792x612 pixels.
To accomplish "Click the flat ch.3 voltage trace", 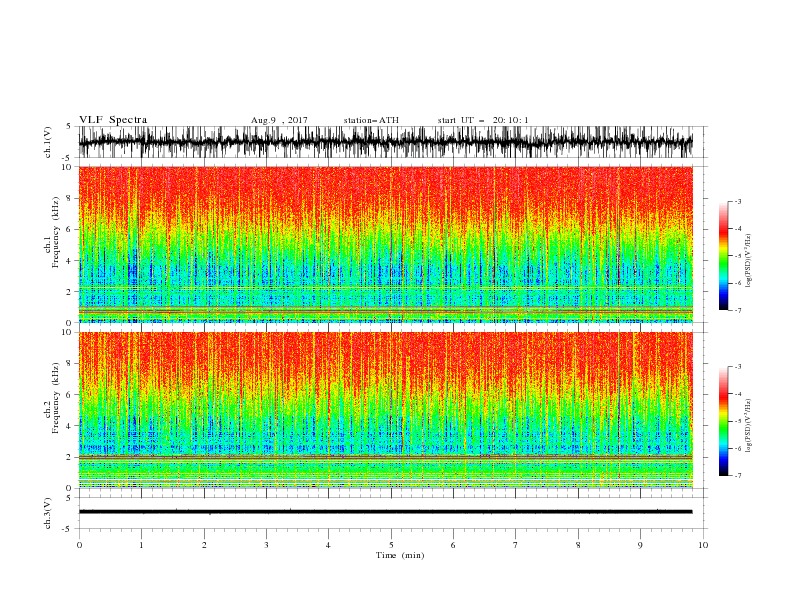I will [x=385, y=512].
